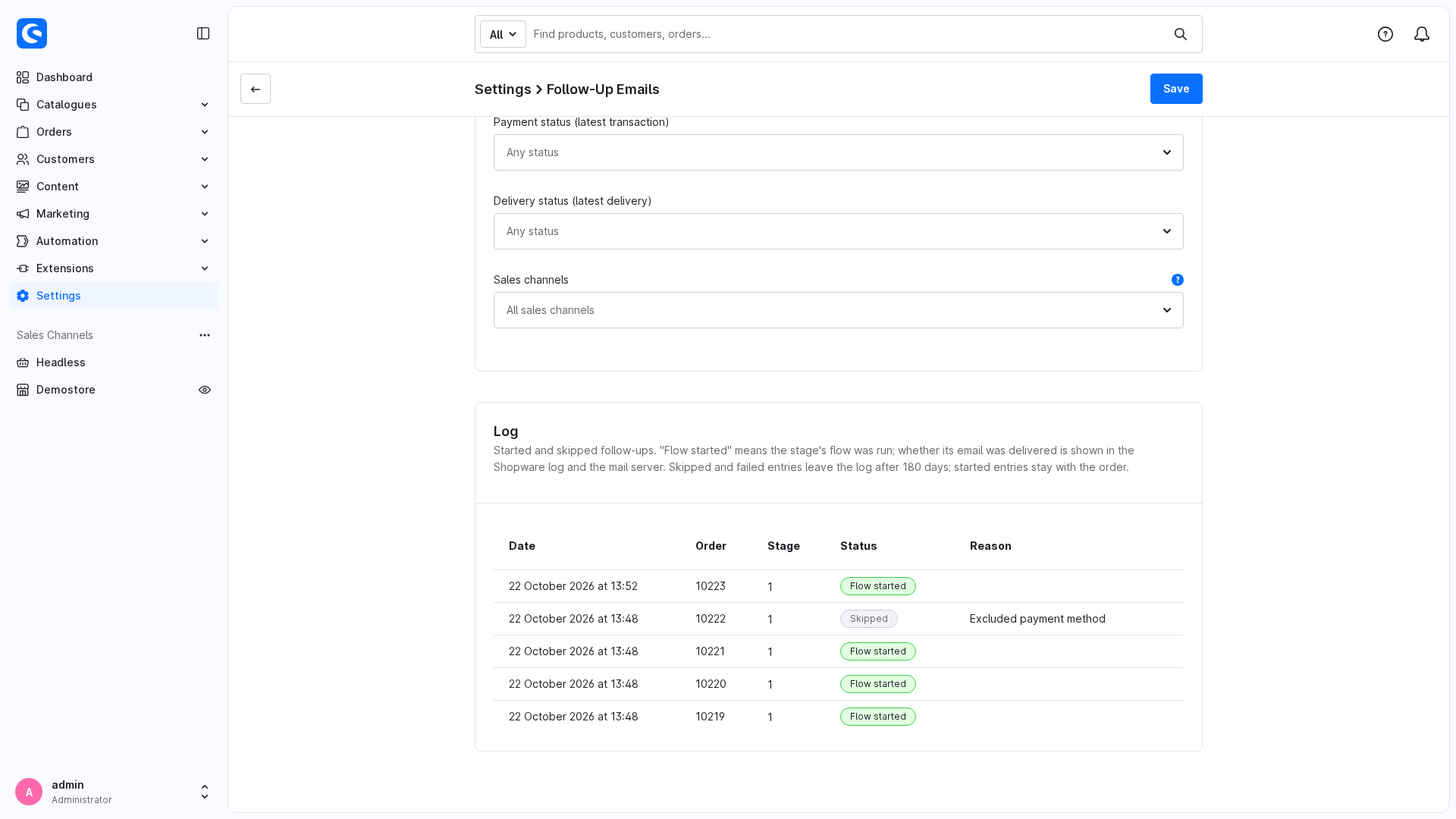
Task: Open the notifications bell
Action: point(1422,34)
